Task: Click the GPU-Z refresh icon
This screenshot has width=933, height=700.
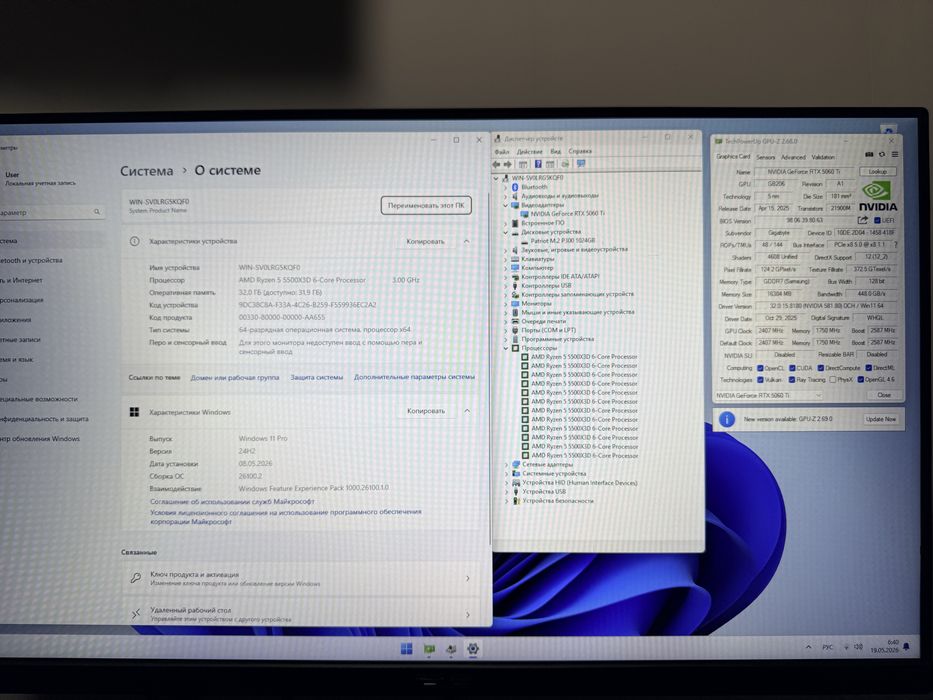Action: pyautogui.click(x=882, y=155)
